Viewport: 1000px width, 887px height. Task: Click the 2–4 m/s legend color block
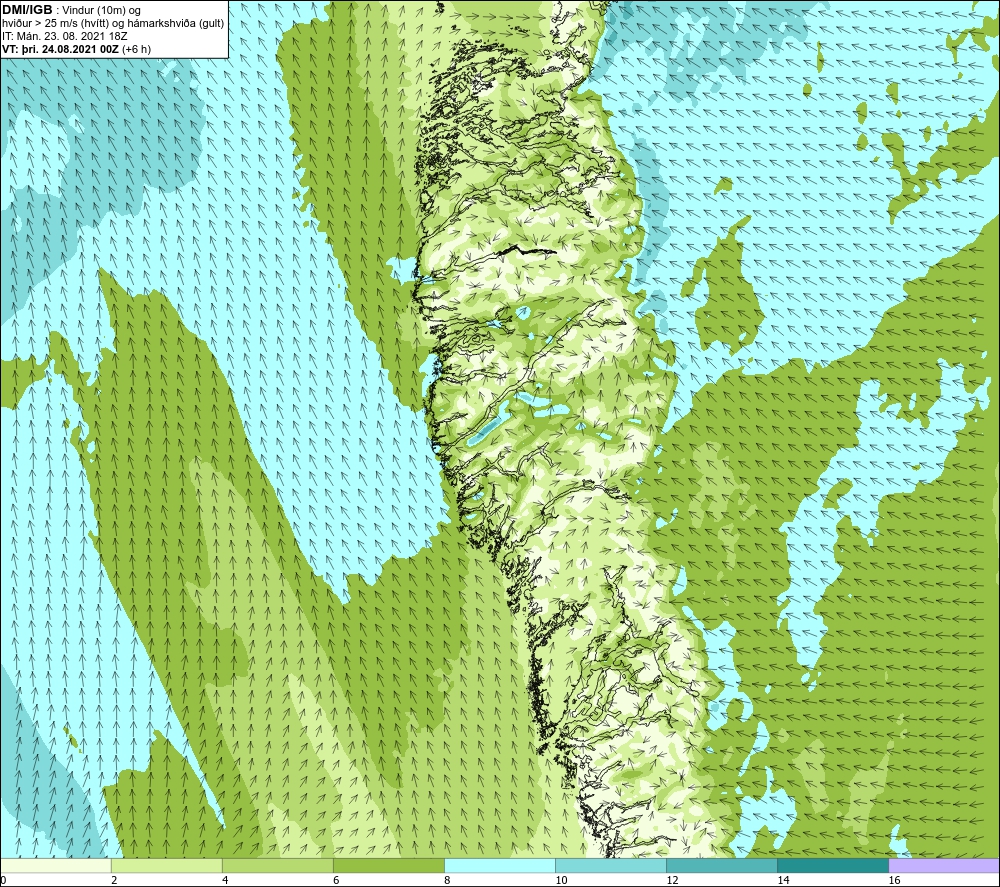click(166, 866)
